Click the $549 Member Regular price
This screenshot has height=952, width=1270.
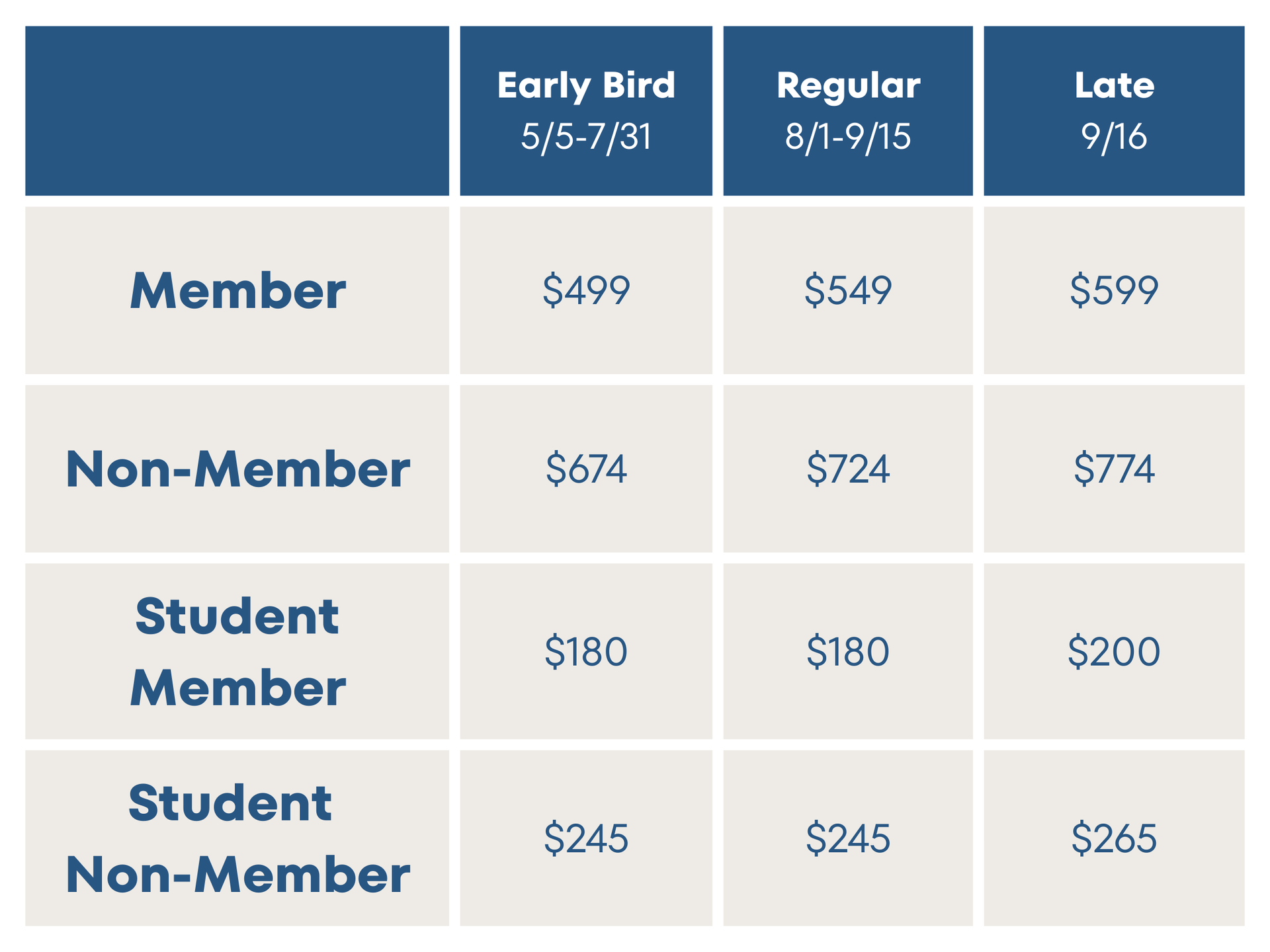[848, 290]
